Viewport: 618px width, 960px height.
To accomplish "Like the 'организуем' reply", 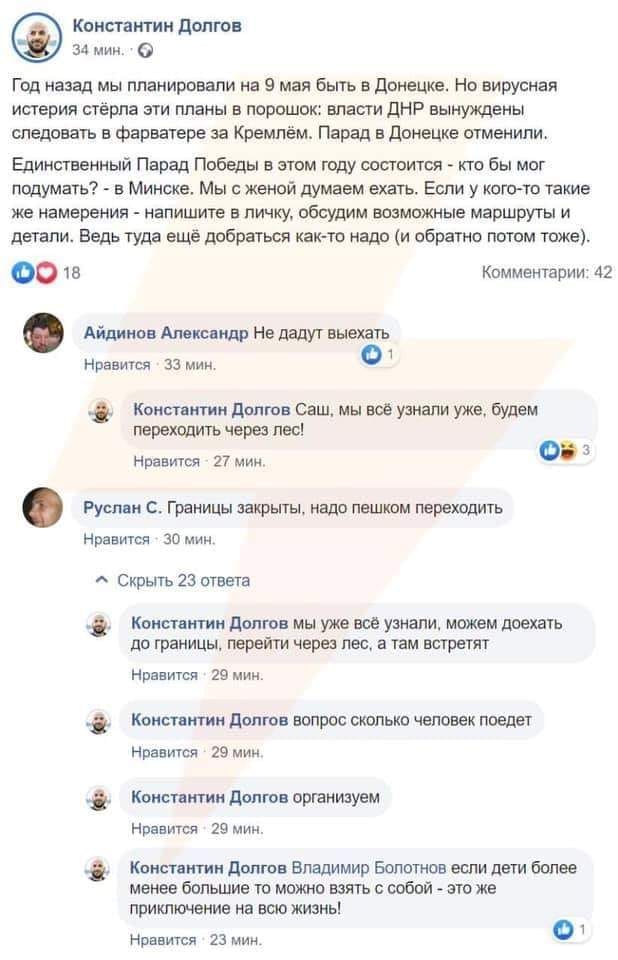I will 165,828.
